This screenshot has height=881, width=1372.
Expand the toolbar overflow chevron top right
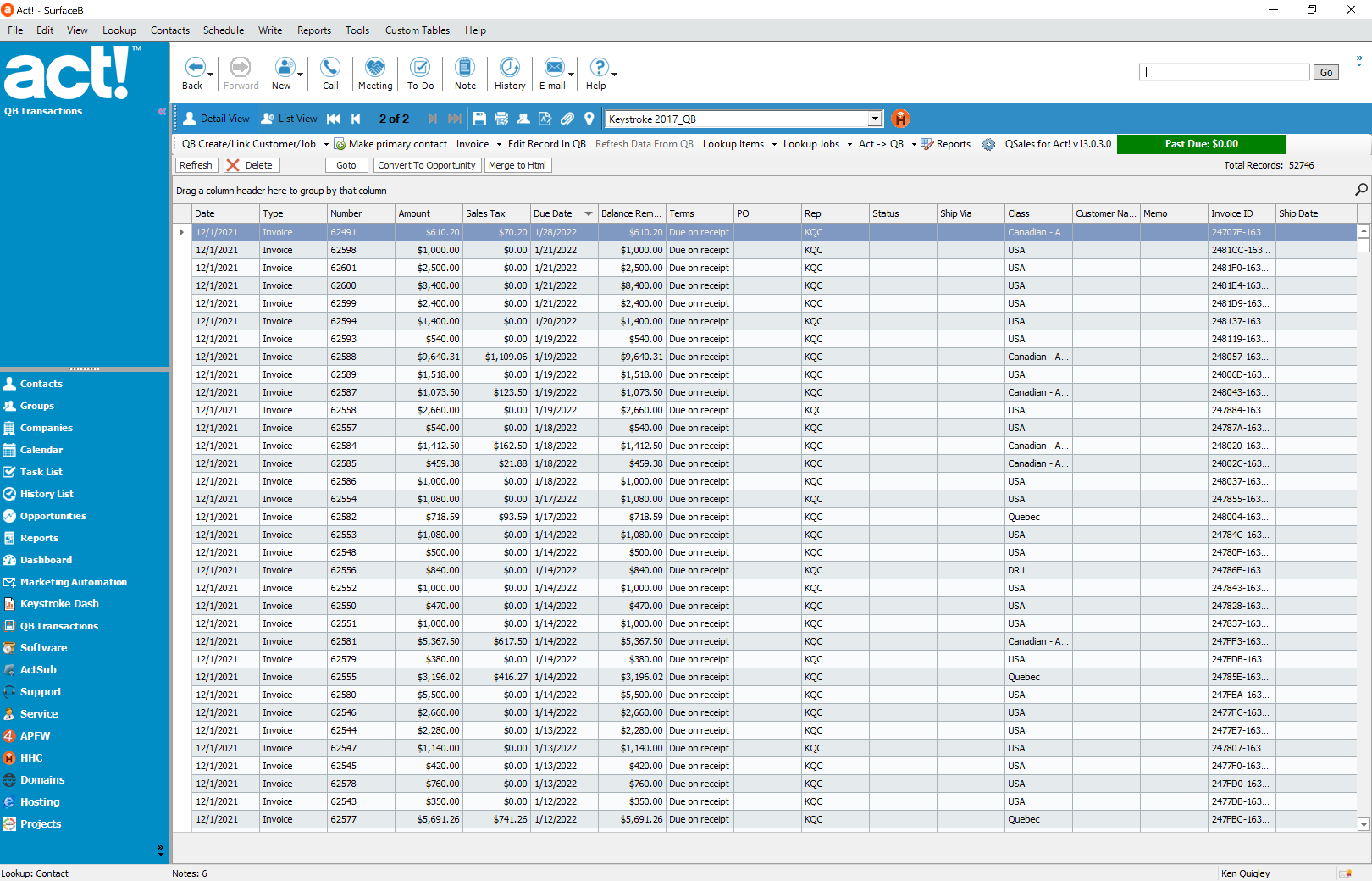tap(1359, 61)
